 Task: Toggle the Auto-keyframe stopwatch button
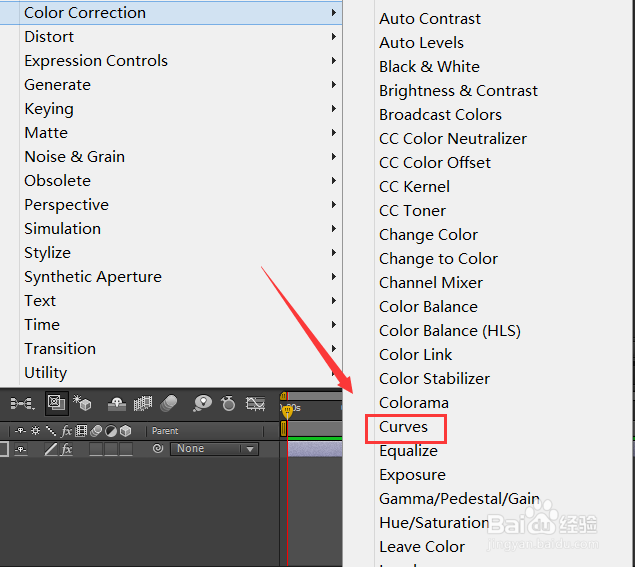coord(228,403)
